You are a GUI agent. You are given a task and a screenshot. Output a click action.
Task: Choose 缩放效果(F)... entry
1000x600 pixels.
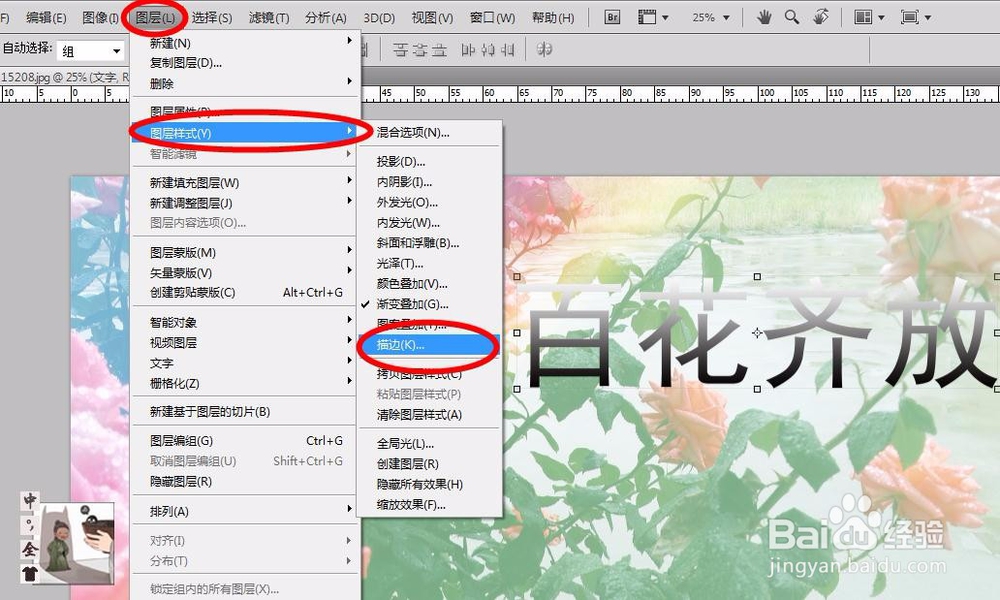pyautogui.click(x=411, y=504)
